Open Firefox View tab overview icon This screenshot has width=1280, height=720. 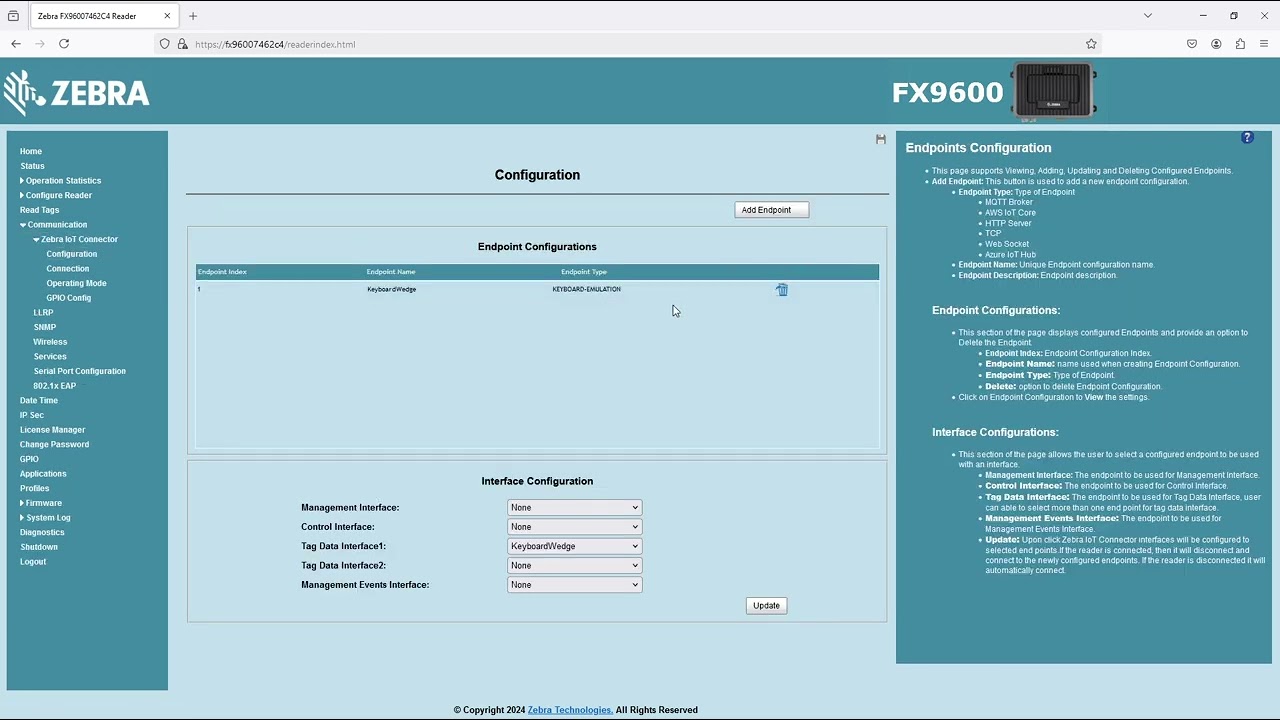[x=13, y=16]
